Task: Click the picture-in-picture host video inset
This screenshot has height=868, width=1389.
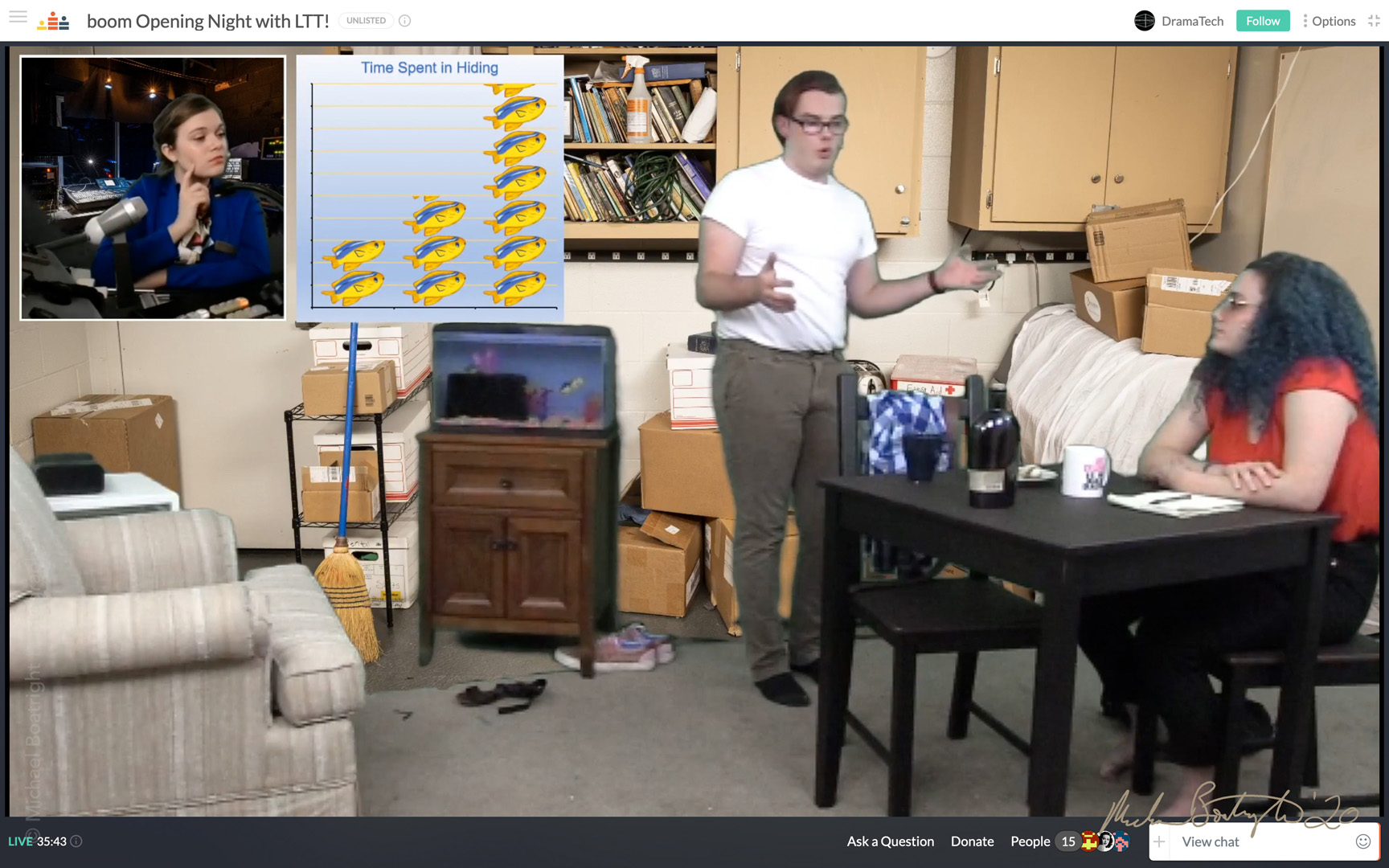Action: click(153, 187)
